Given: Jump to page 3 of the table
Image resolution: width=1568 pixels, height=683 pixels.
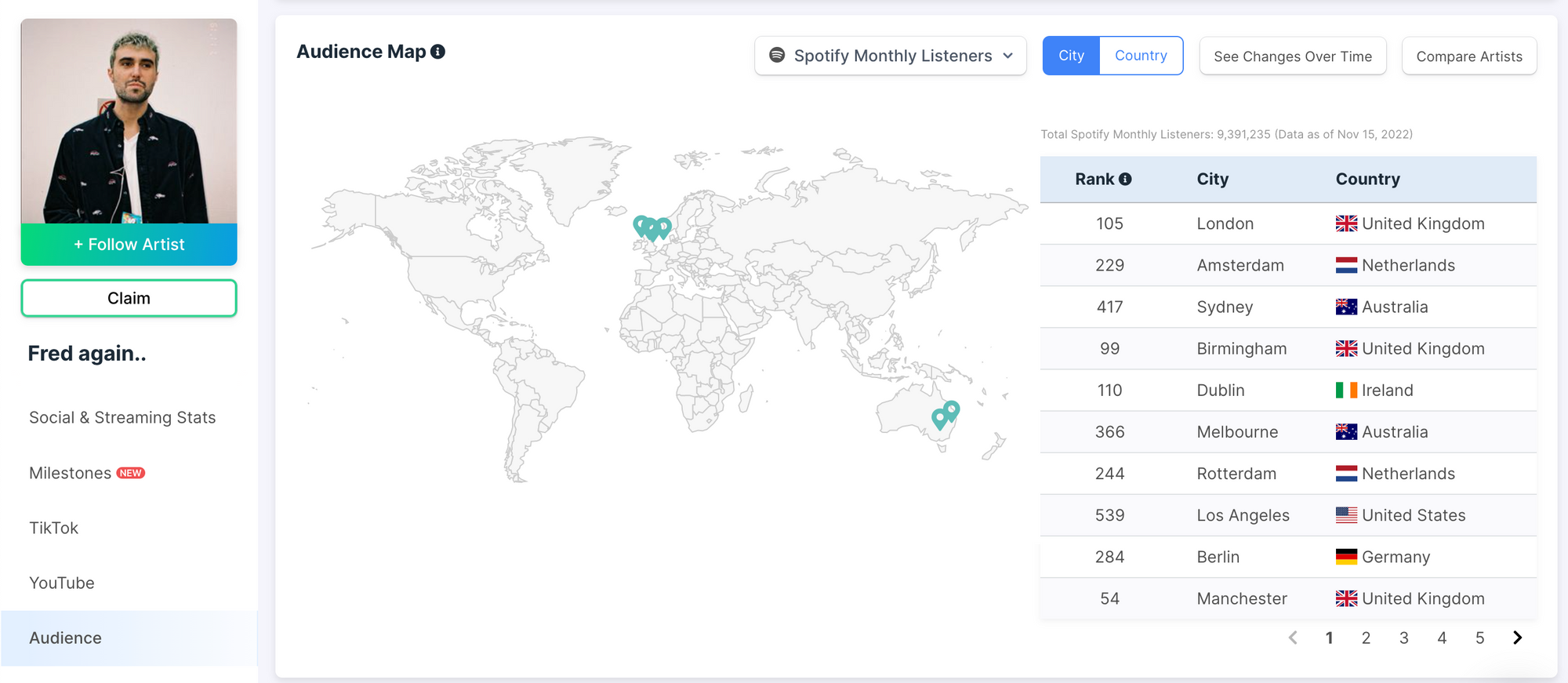Looking at the screenshot, I should [1403, 638].
